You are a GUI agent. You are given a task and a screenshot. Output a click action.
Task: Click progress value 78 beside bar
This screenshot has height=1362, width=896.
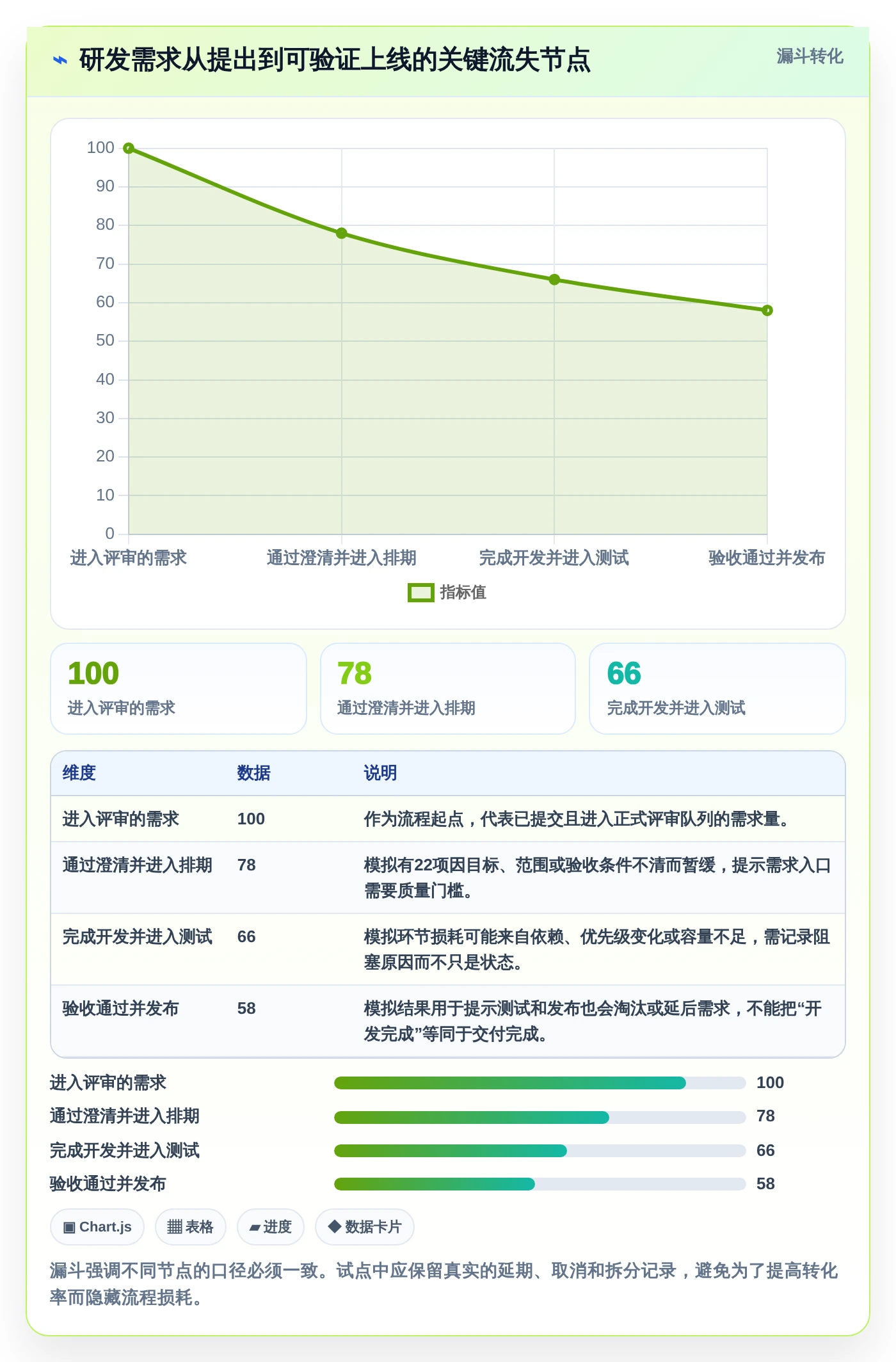pos(765,1116)
